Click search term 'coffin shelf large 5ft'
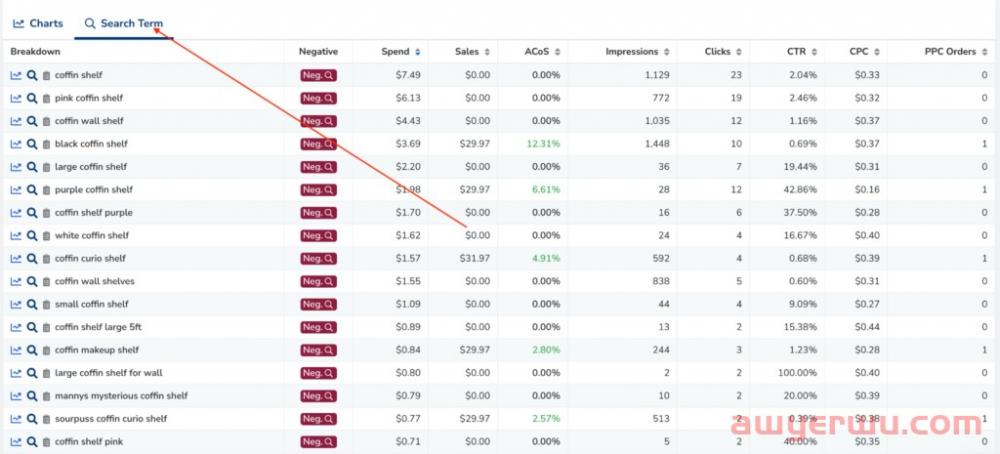This screenshot has width=1000, height=454. click(98, 327)
